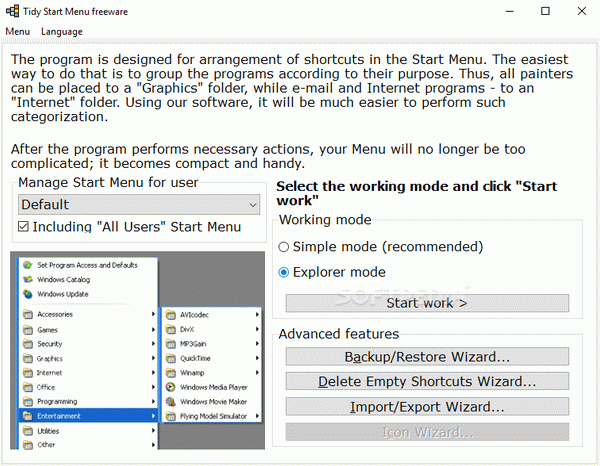Viewport: 600px width, 466px height.
Task: Click the "The program is designed" description paragraph
Action: click(x=292, y=88)
